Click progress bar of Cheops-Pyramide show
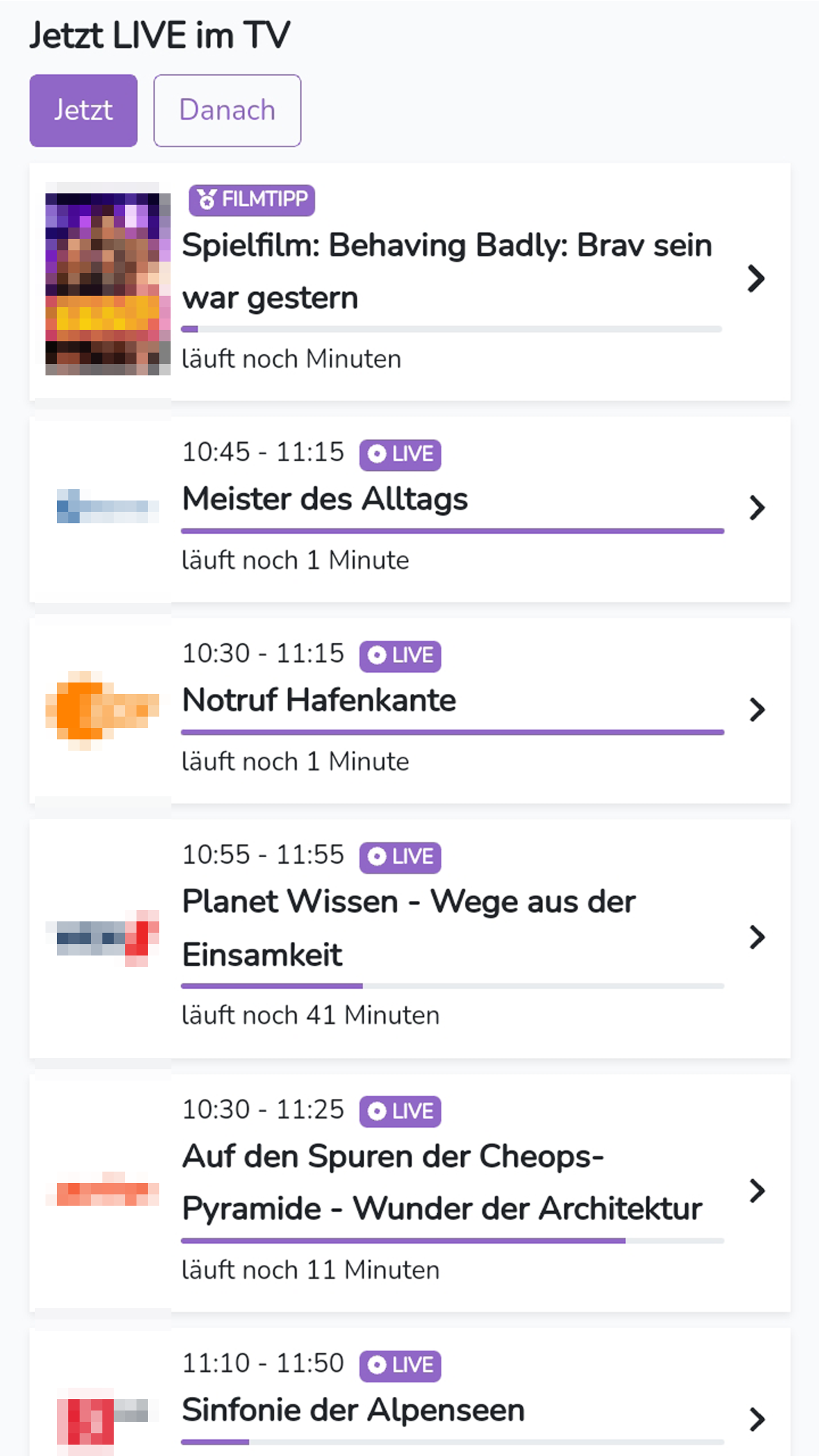Viewport: 819px width, 1456px height. [452, 1241]
